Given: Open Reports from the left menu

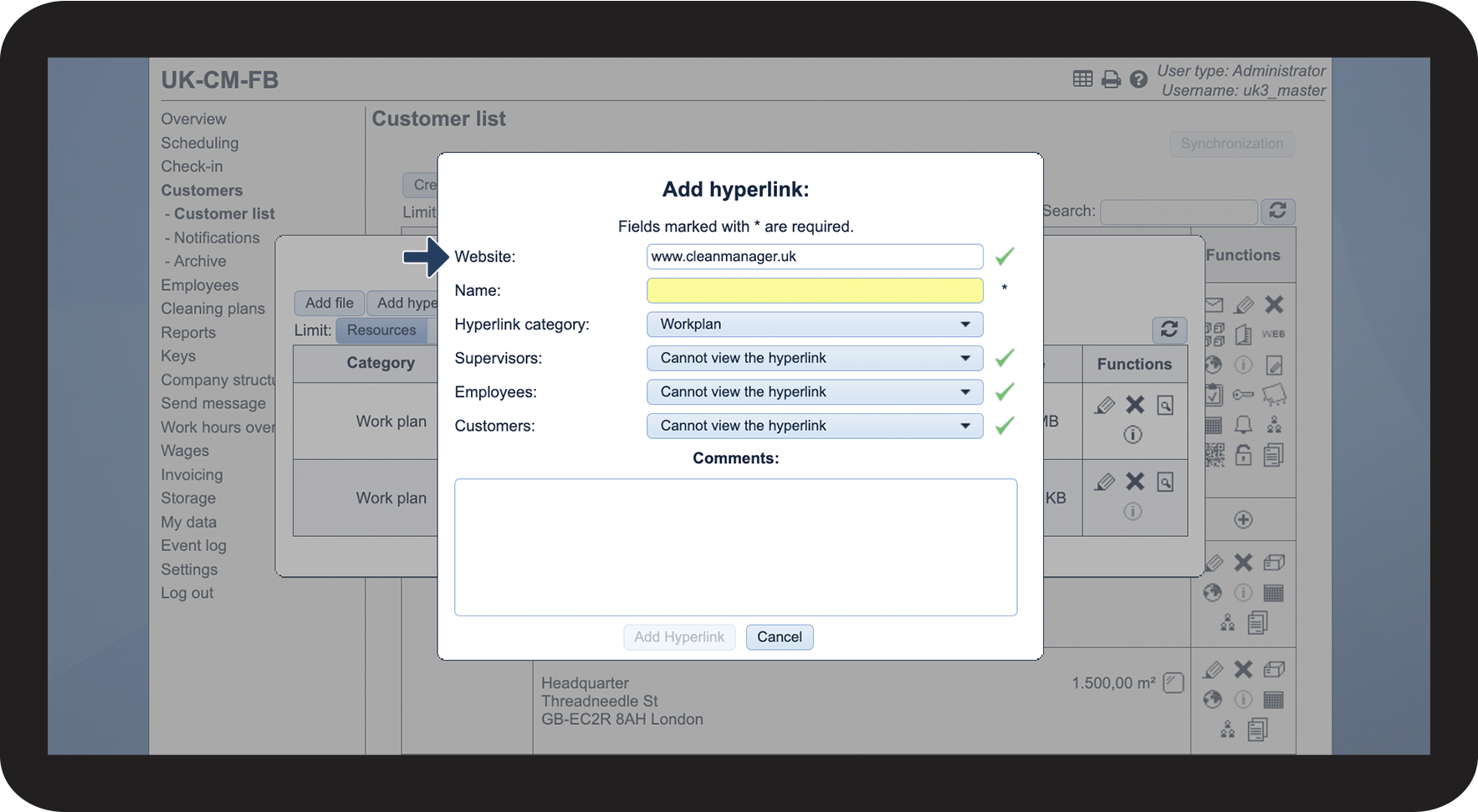Looking at the screenshot, I should (x=188, y=333).
